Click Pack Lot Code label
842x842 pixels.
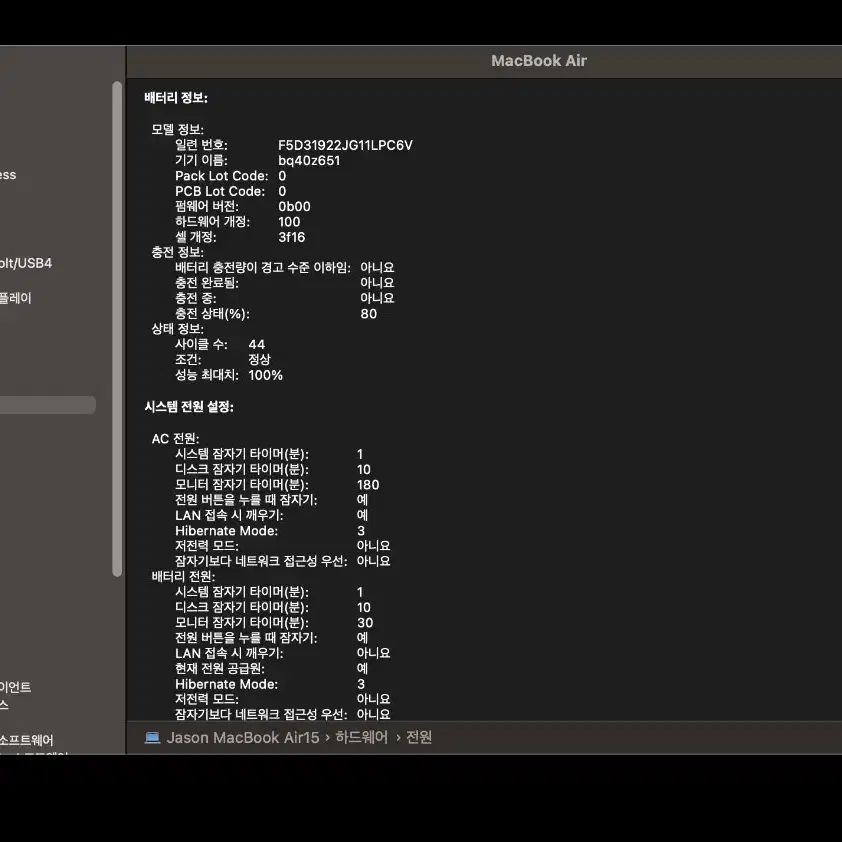click(221, 176)
